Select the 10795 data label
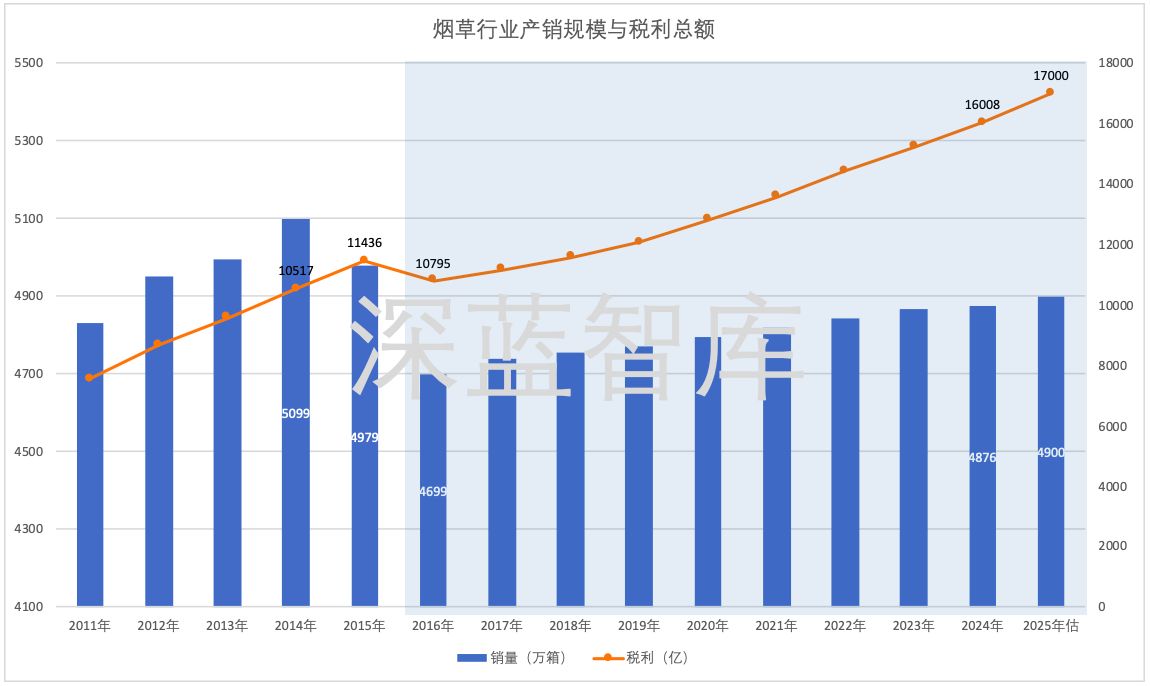 tap(432, 264)
